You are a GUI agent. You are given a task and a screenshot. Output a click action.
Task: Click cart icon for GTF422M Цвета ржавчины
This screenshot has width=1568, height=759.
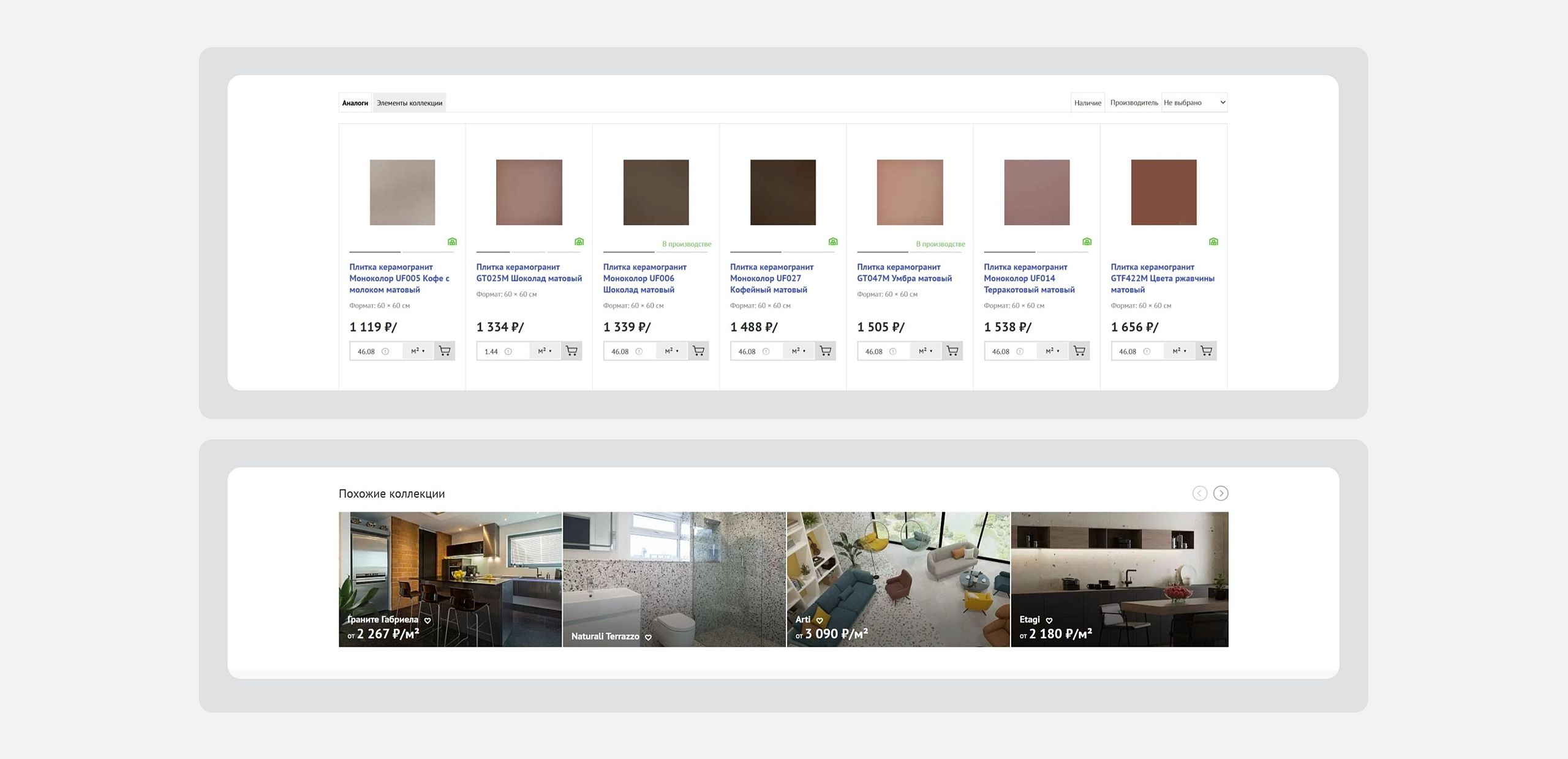click(1206, 351)
